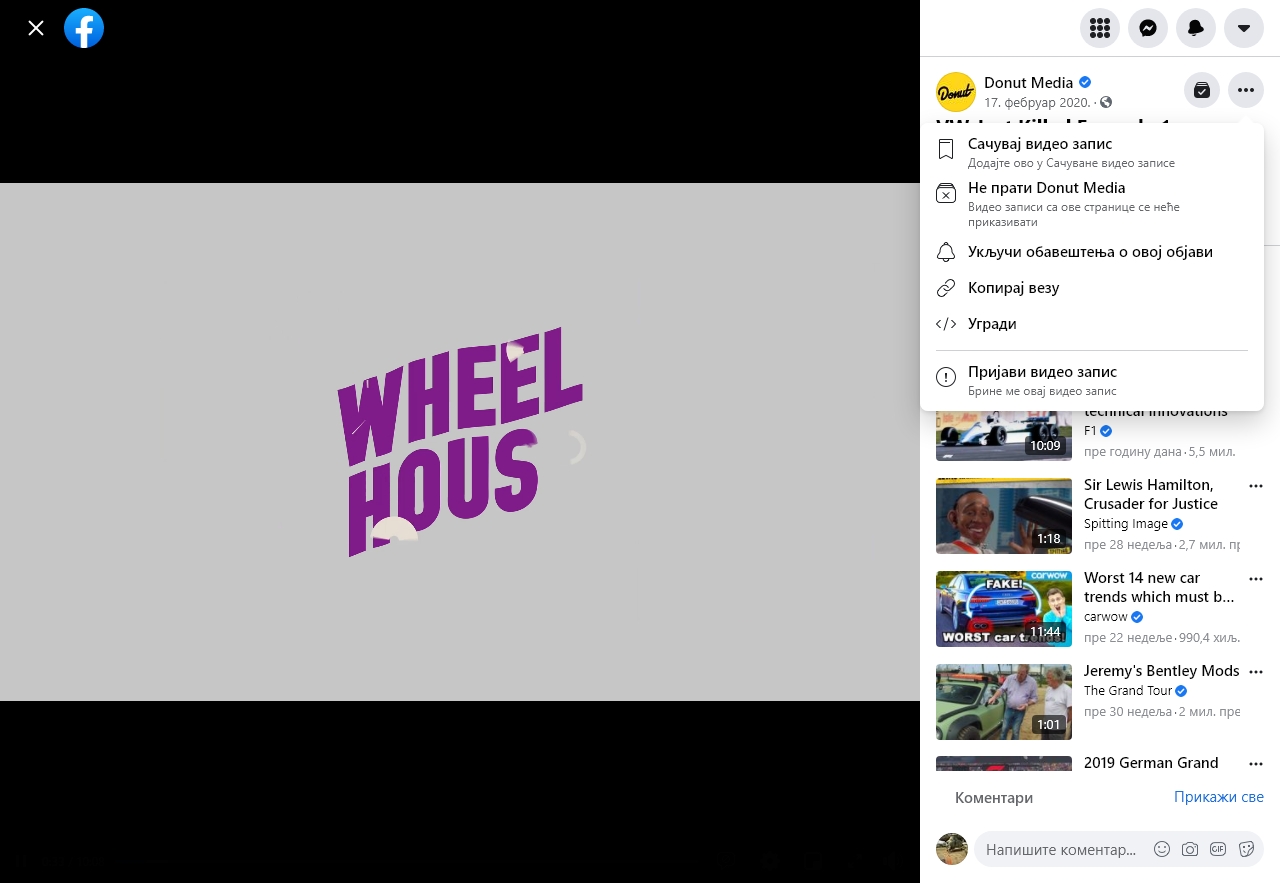Open the Facebook home logo
Screen dimensions: 1280x883
pyautogui.click(x=84, y=28)
